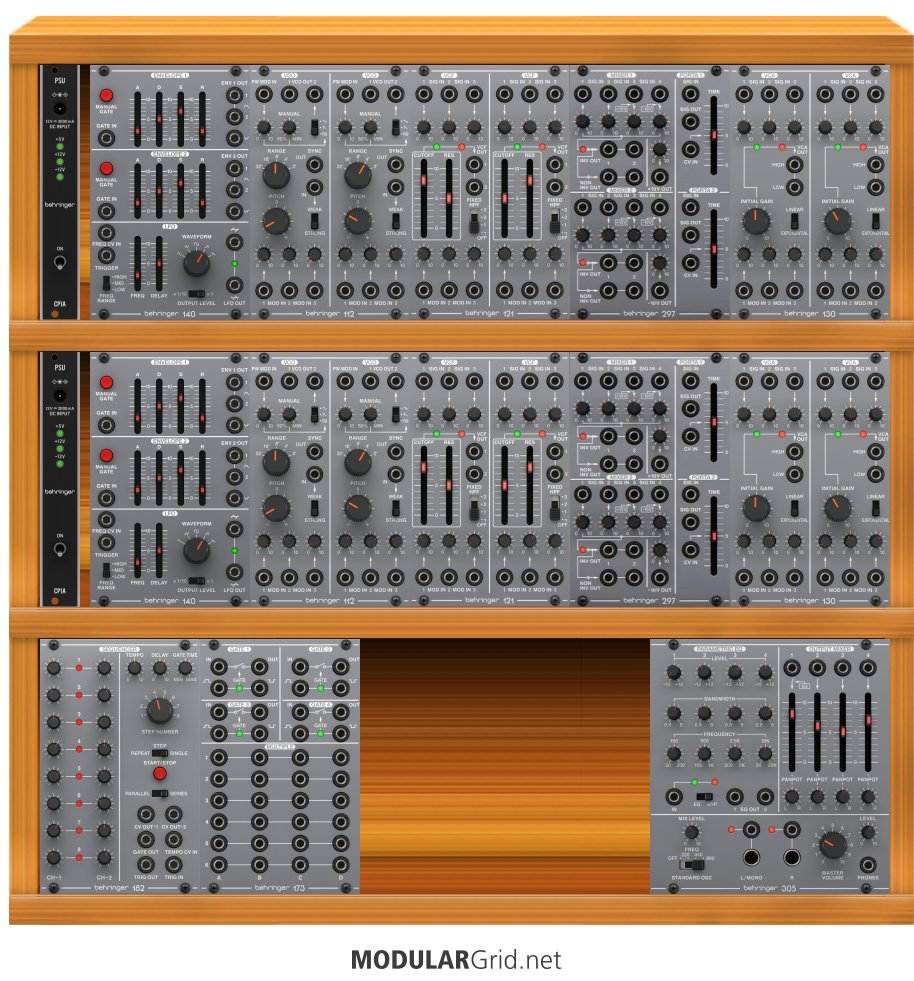Click the sequencer GATE TIME knob

pyautogui.click(x=185, y=668)
